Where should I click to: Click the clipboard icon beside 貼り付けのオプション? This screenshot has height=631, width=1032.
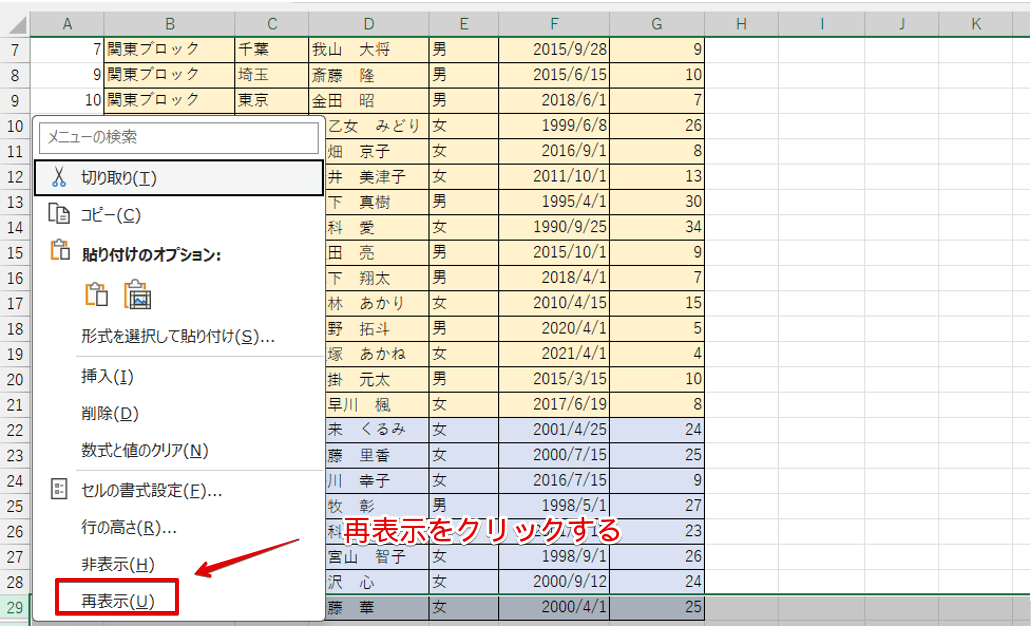pyautogui.click(x=60, y=251)
